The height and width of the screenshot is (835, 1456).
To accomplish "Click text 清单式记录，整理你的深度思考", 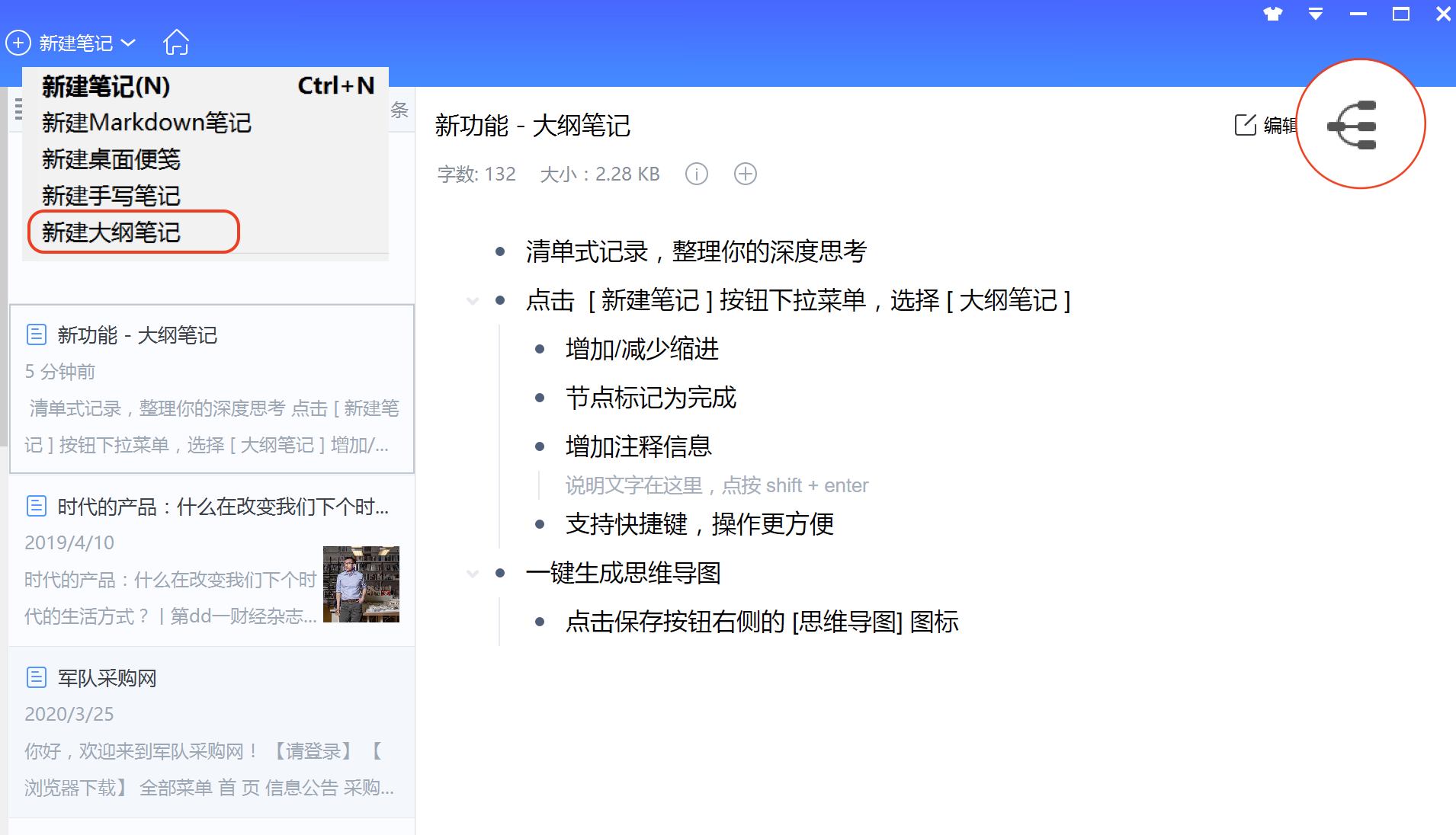I will (x=696, y=251).
